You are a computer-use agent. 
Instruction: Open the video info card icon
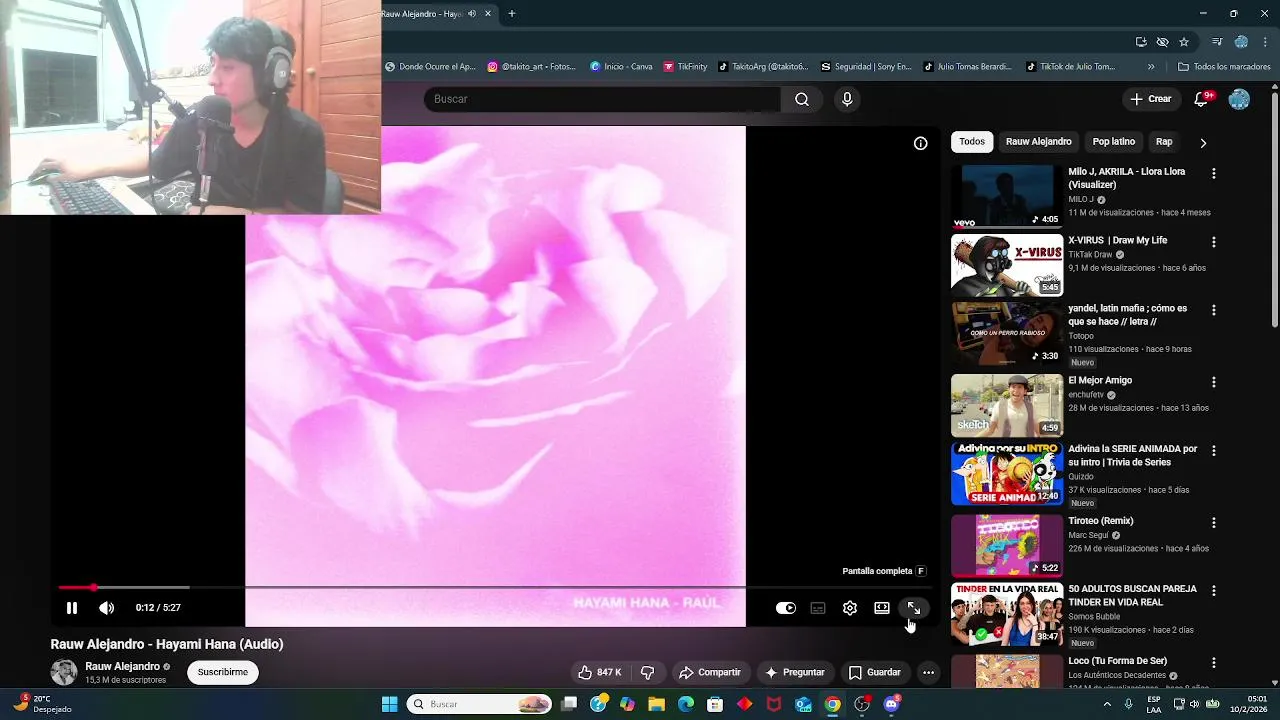click(x=921, y=143)
